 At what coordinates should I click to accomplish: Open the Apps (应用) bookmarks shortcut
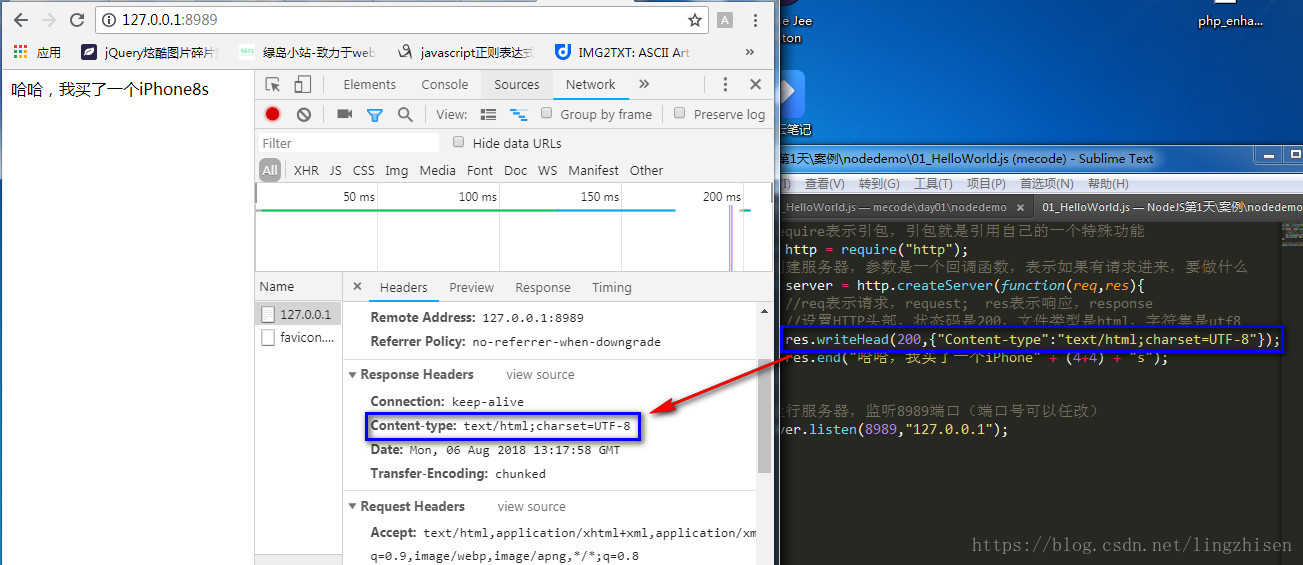click(x=38, y=52)
